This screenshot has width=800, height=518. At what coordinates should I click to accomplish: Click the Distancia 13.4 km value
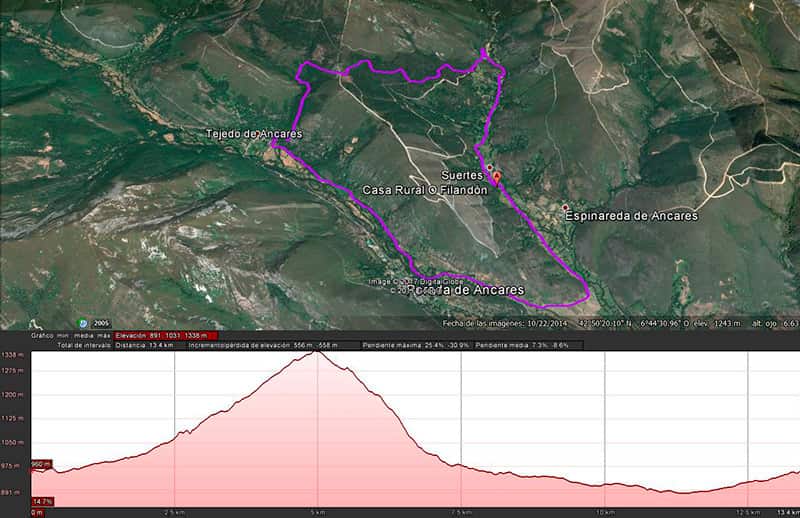144,346
